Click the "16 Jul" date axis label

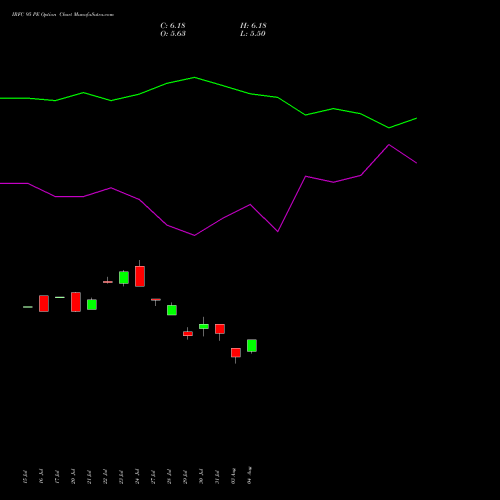[41, 477]
